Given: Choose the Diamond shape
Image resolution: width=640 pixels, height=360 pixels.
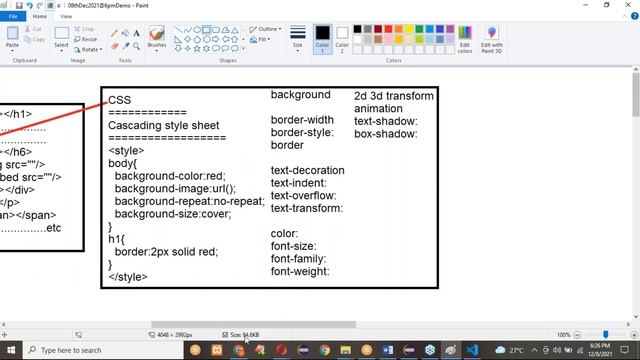Looking at the screenshot, I should coord(187,40).
